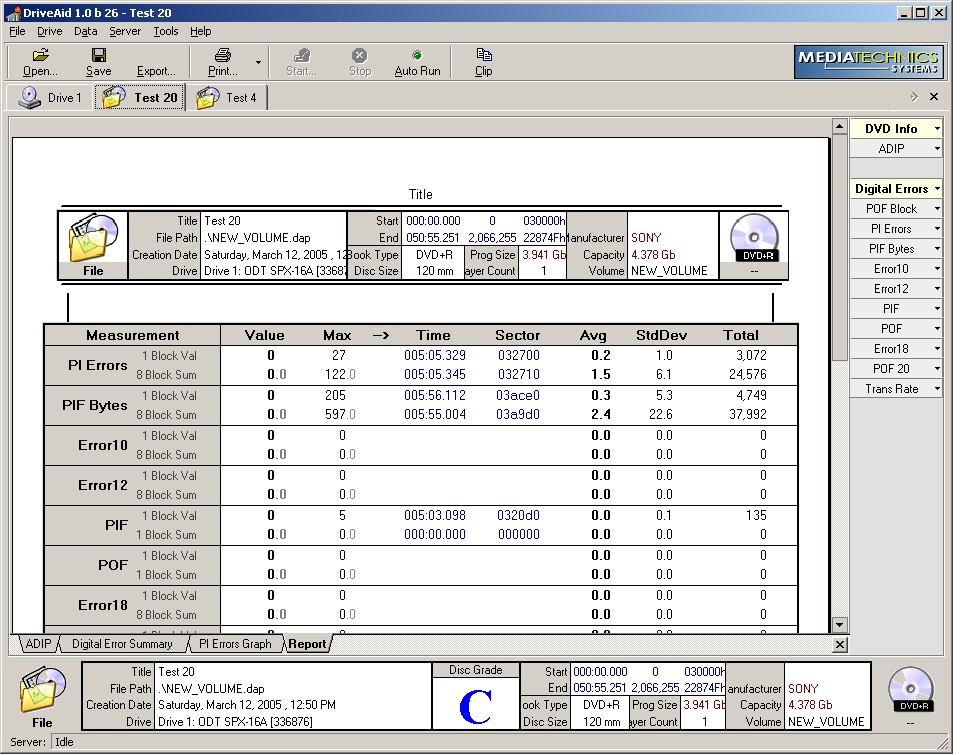The image size is (953, 754).
Task: Expand the Digital Errors panel section
Action: click(896, 188)
